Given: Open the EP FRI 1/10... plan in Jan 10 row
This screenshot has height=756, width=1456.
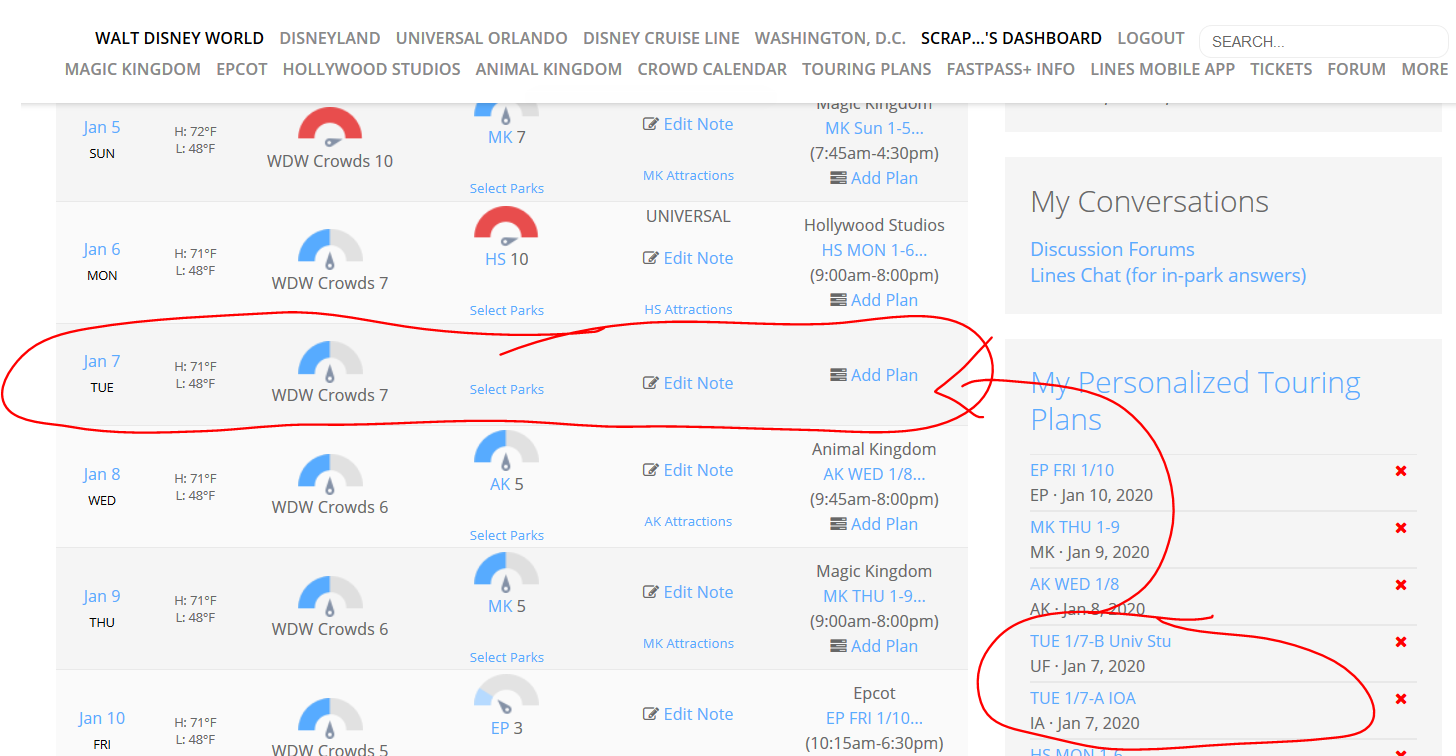Looking at the screenshot, I should coord(874,718).
